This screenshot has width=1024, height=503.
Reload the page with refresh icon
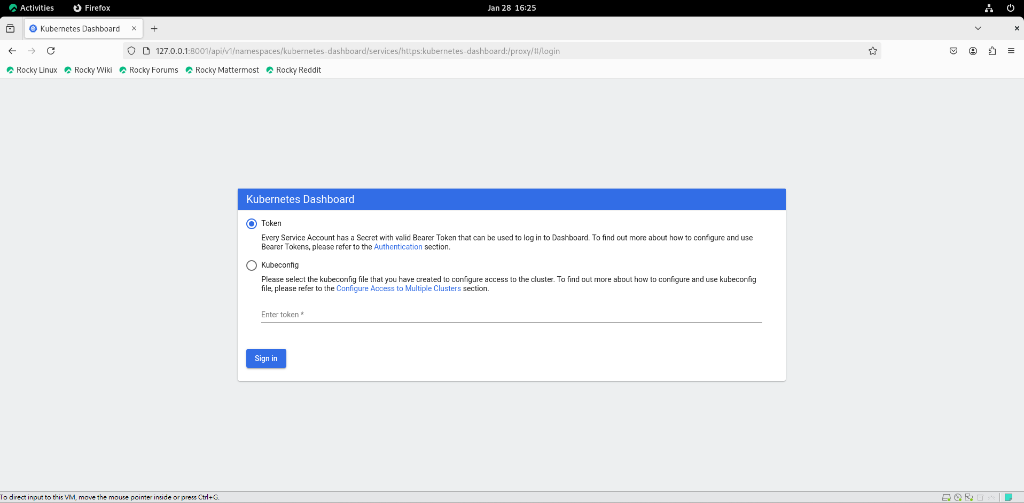(x=51, y=51)
